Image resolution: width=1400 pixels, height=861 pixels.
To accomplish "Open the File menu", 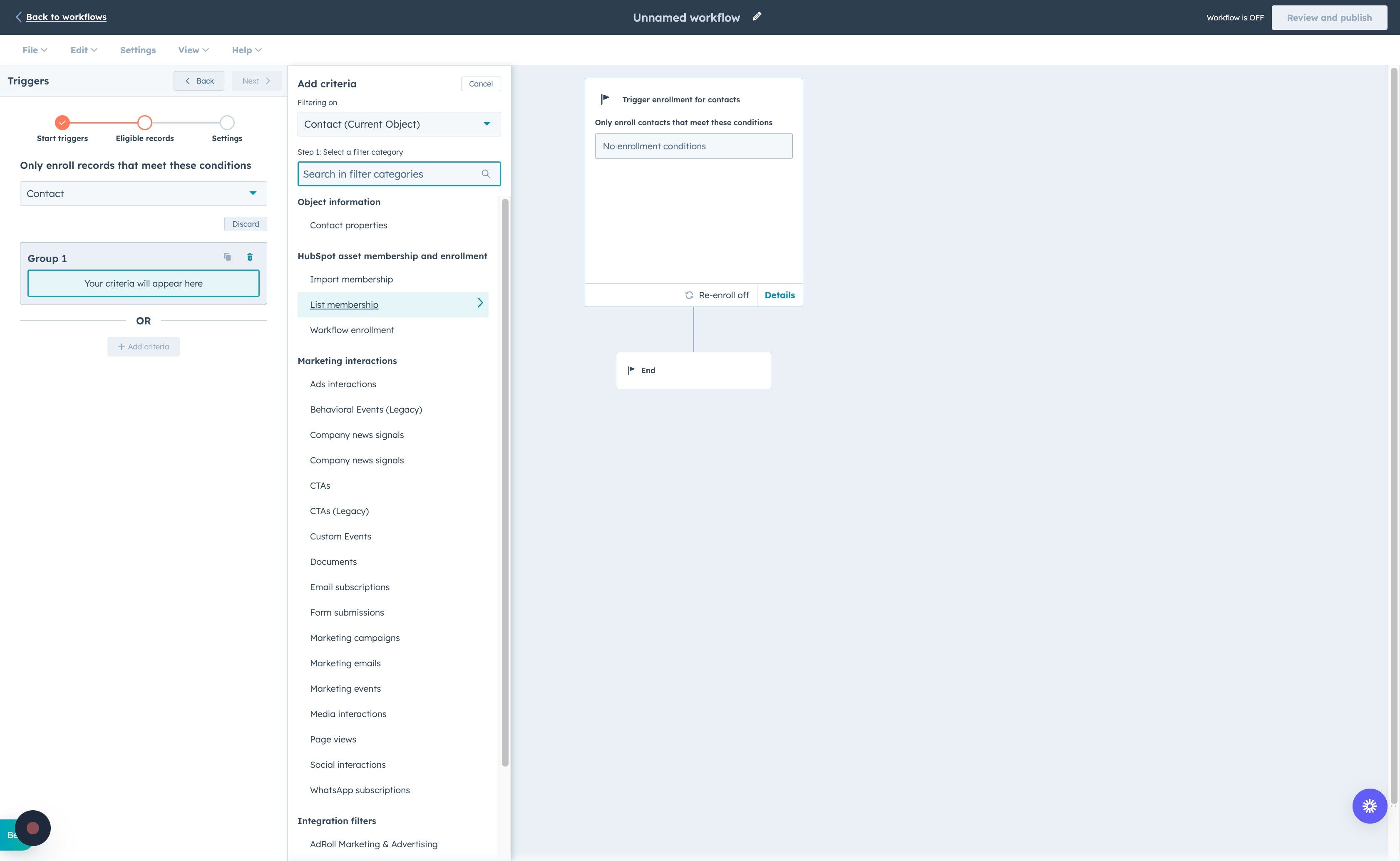I will (34, 50).
